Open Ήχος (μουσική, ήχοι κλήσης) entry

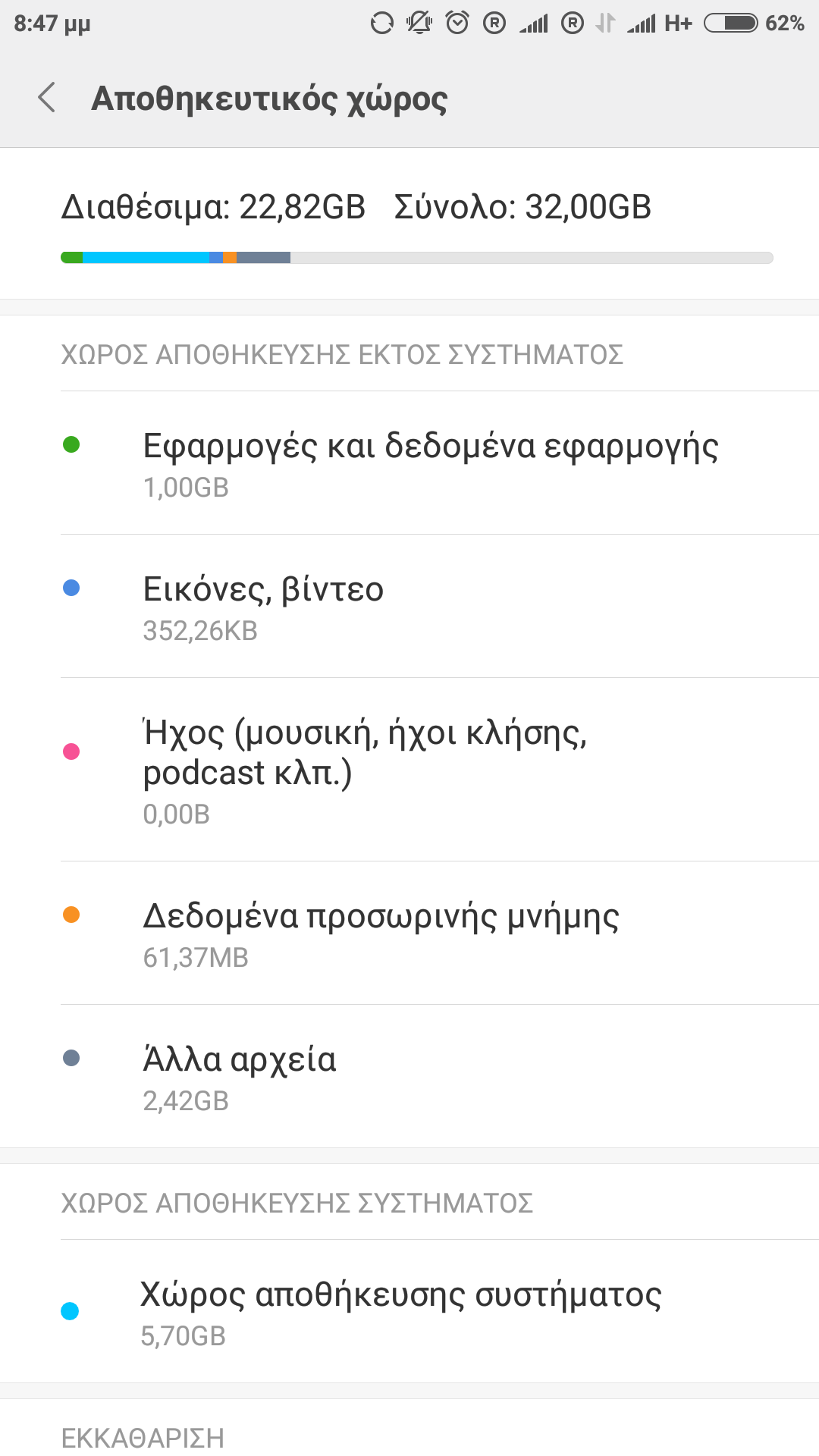click(x=366, y=770)
